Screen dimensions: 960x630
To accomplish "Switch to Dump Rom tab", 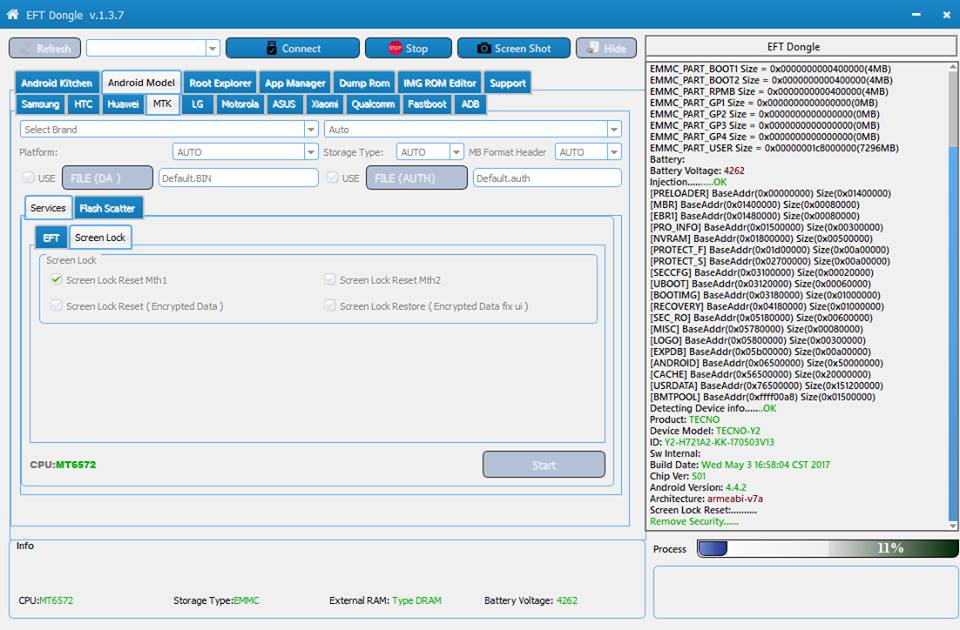I will (x=364, y=83).
